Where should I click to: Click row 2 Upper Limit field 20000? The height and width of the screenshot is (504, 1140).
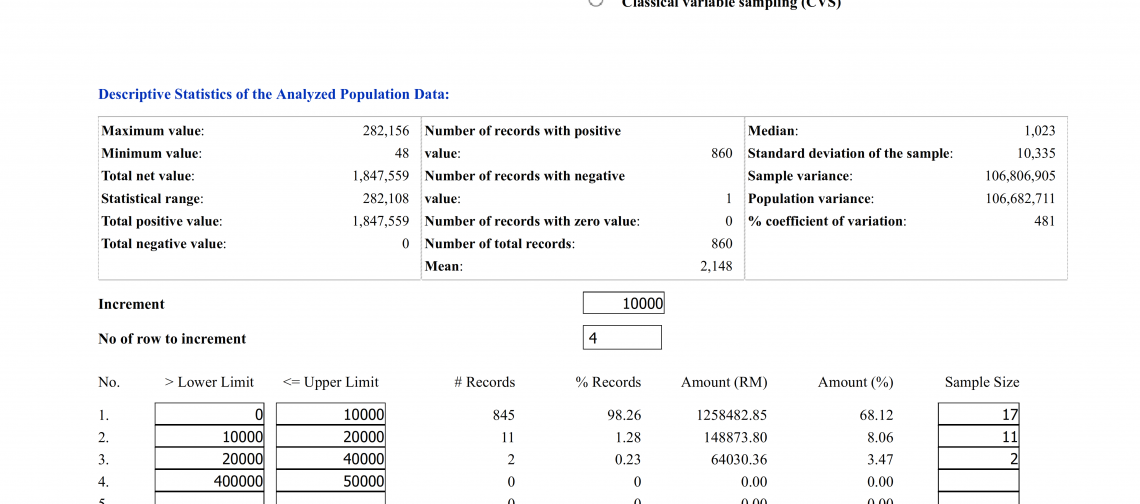331,436
